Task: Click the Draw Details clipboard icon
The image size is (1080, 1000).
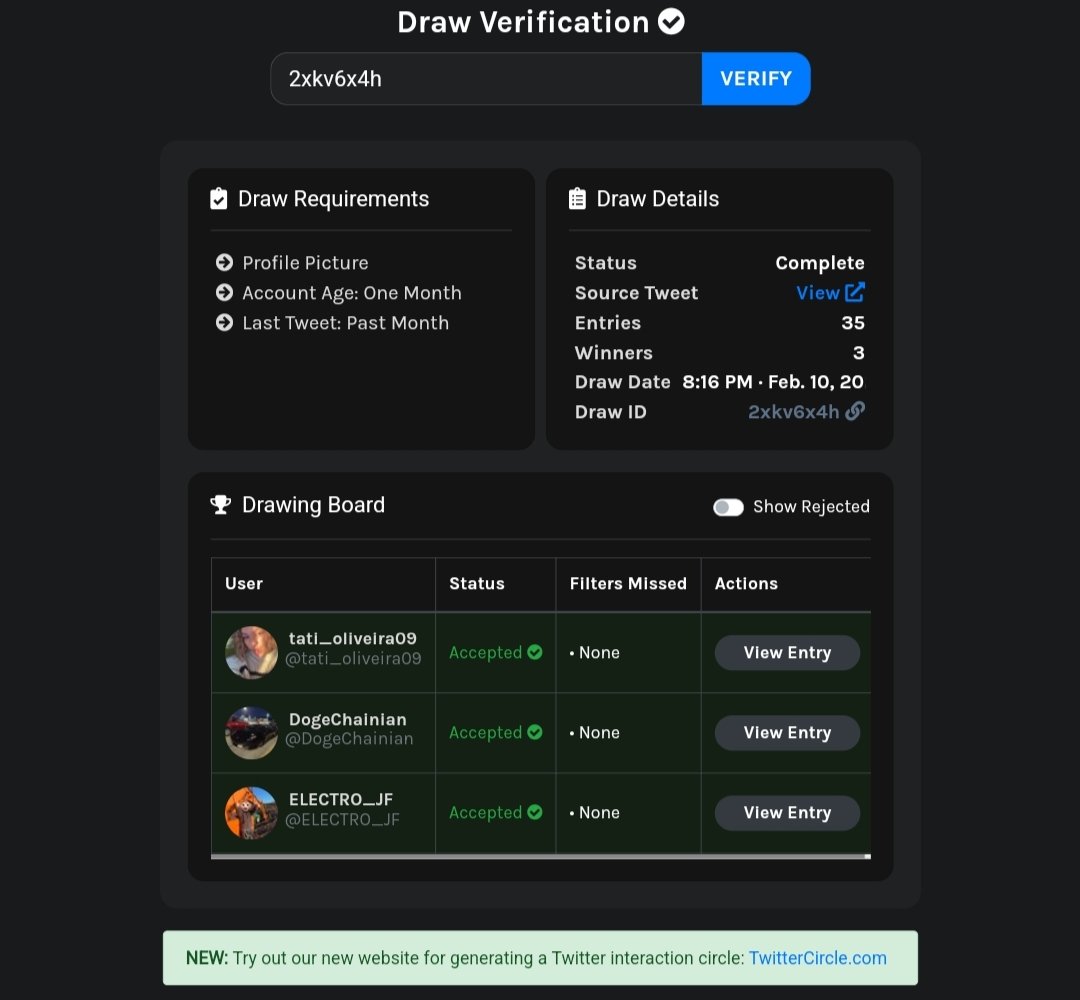Action: 577,198
